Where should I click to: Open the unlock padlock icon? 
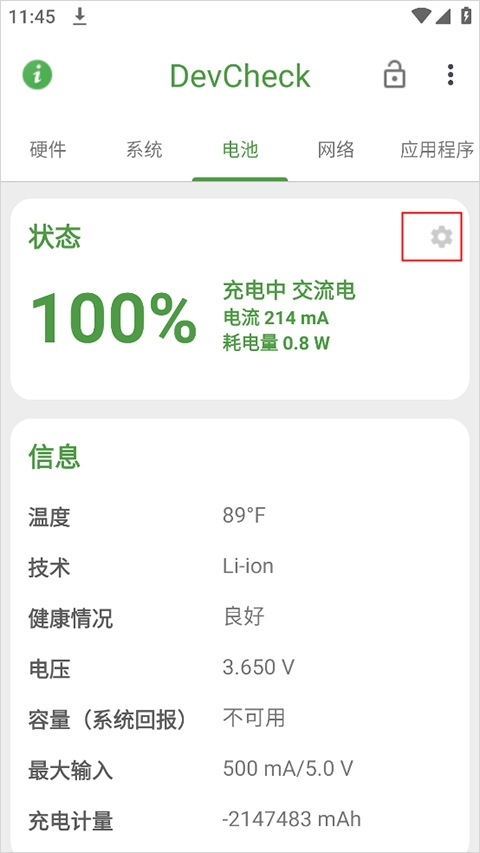pyautogui.click(x=395, y=74)
